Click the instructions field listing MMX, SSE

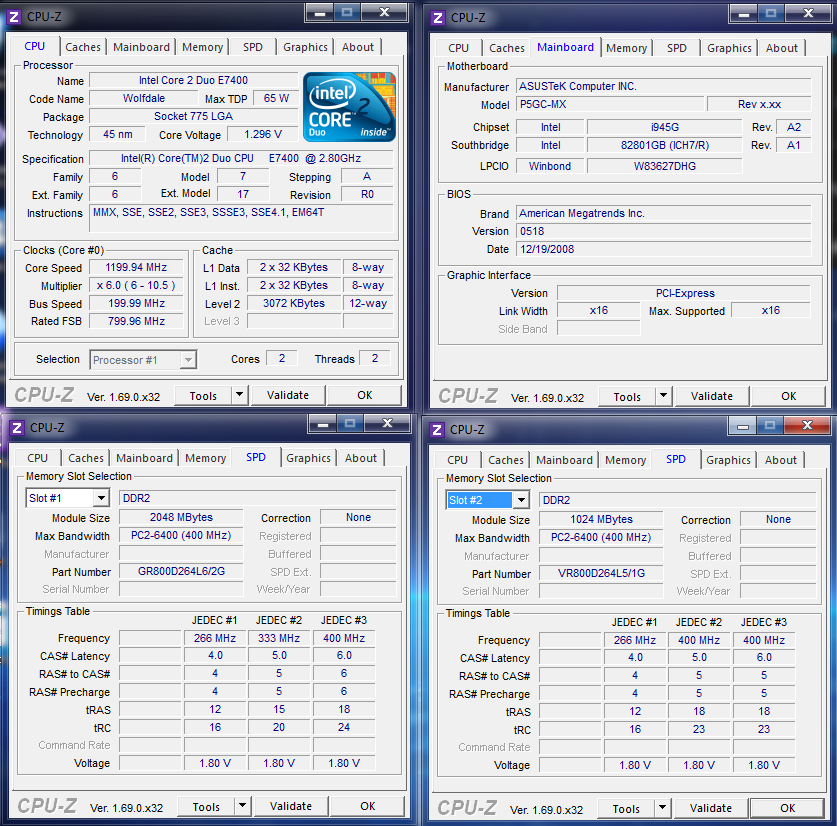pos(241,218)
